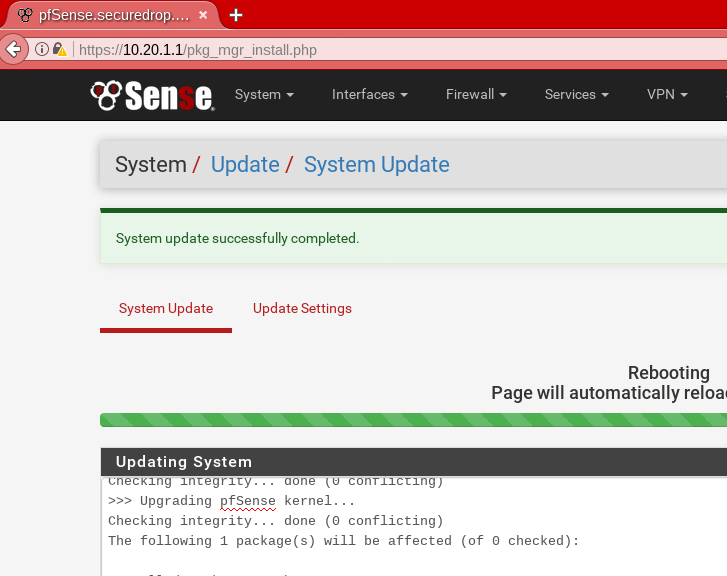
Task: Open the System dropdown menu
Action: click(264, 95)
